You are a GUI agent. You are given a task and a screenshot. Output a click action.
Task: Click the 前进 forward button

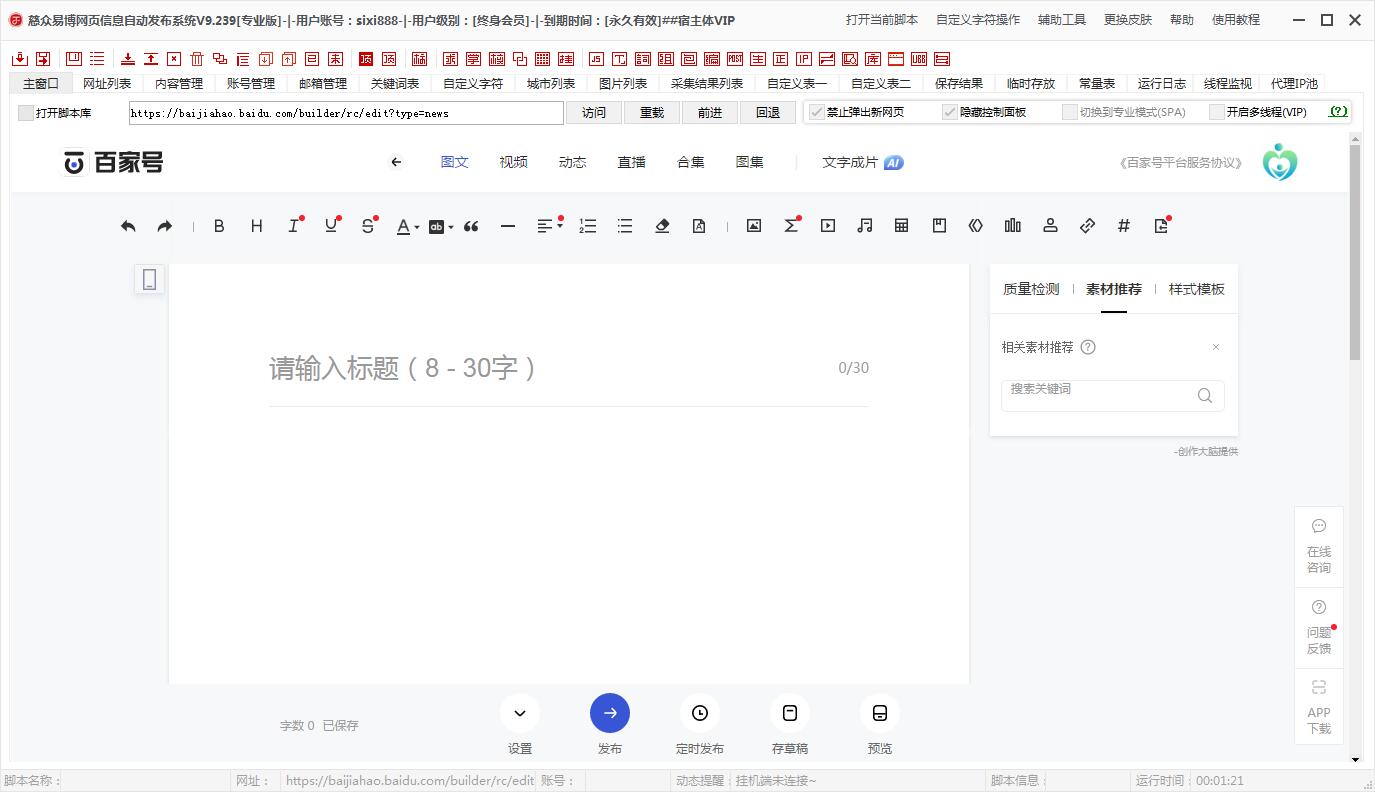tap(710, 113)
